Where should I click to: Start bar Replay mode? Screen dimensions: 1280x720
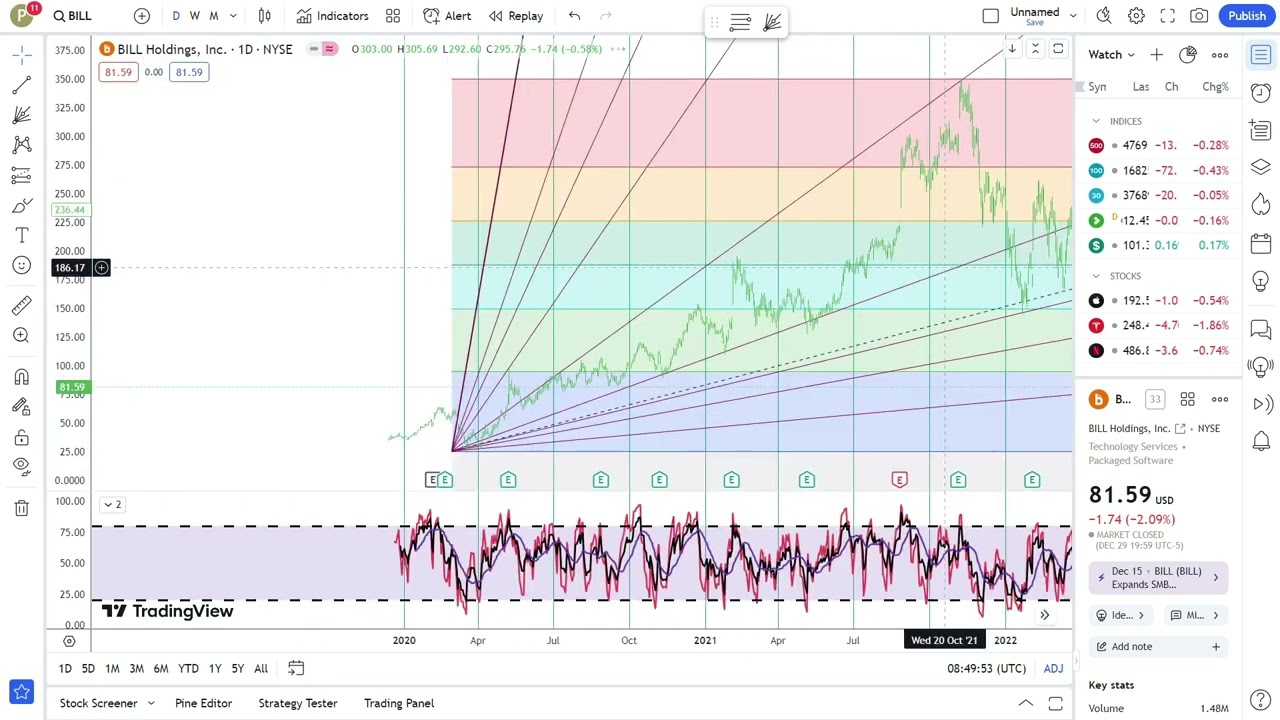pos(516,16)
